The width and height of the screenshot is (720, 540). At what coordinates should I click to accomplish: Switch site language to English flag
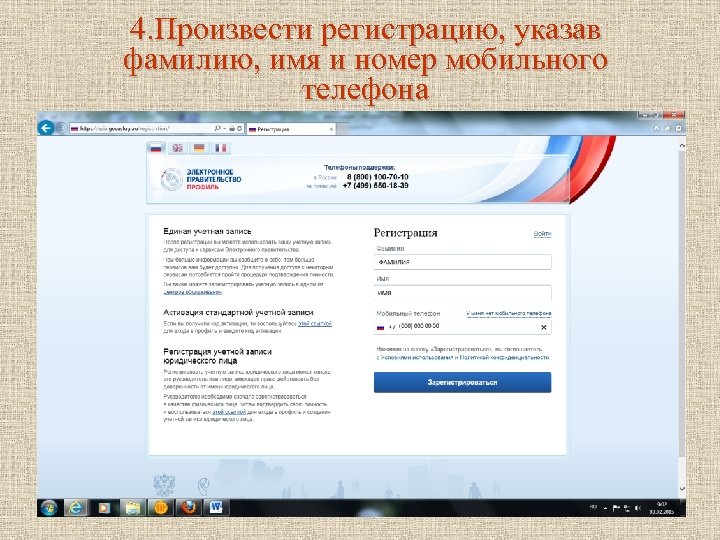click(178, 148)
